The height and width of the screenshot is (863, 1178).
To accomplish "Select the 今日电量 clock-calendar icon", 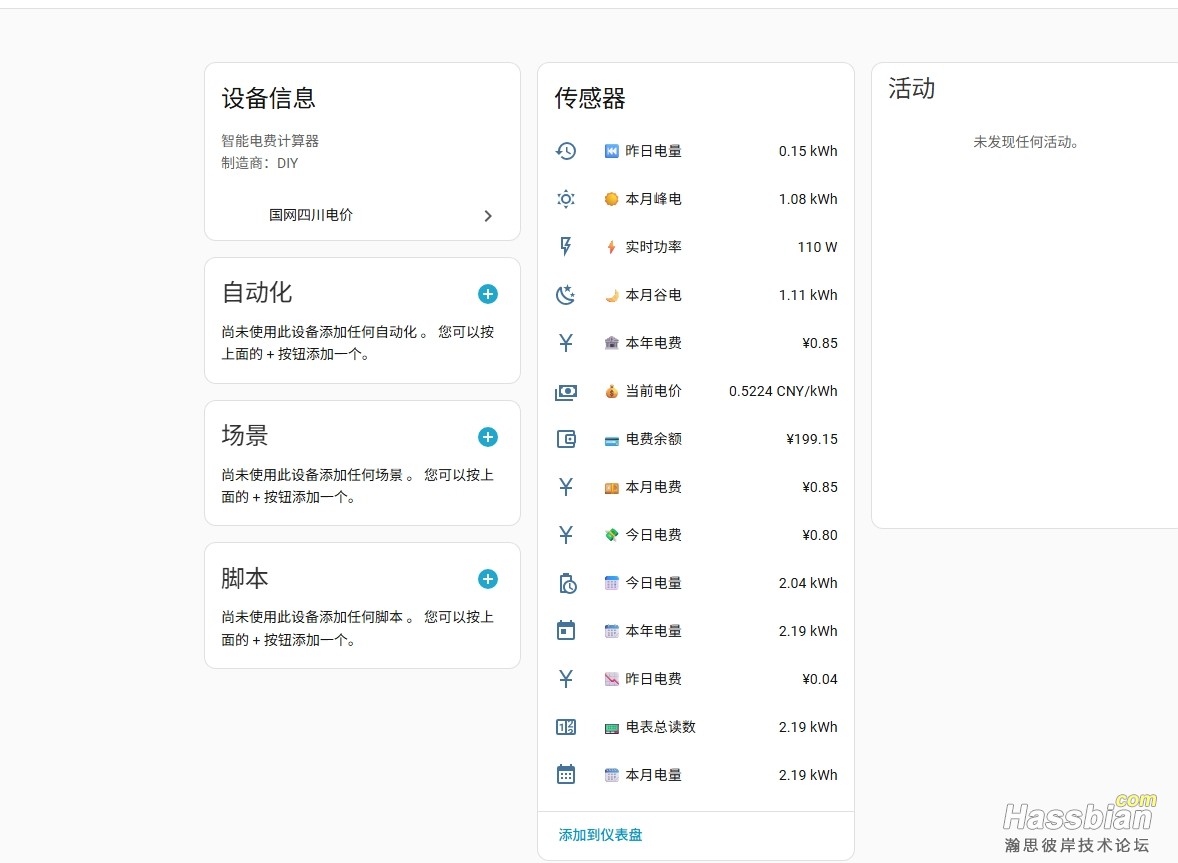I will coord(566,583).
